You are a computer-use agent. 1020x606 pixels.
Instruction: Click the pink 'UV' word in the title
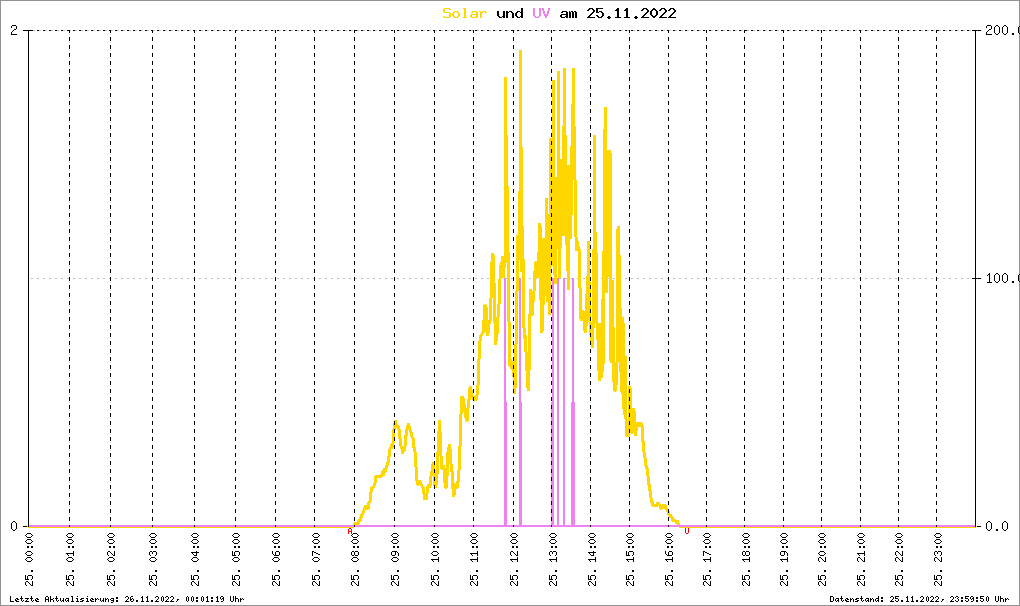[541, 13]
